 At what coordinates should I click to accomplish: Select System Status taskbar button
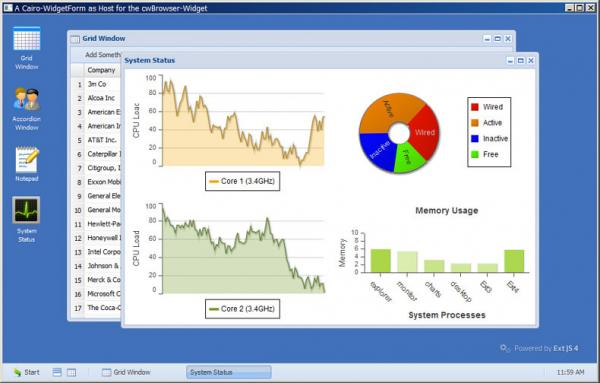pos(228,372)
